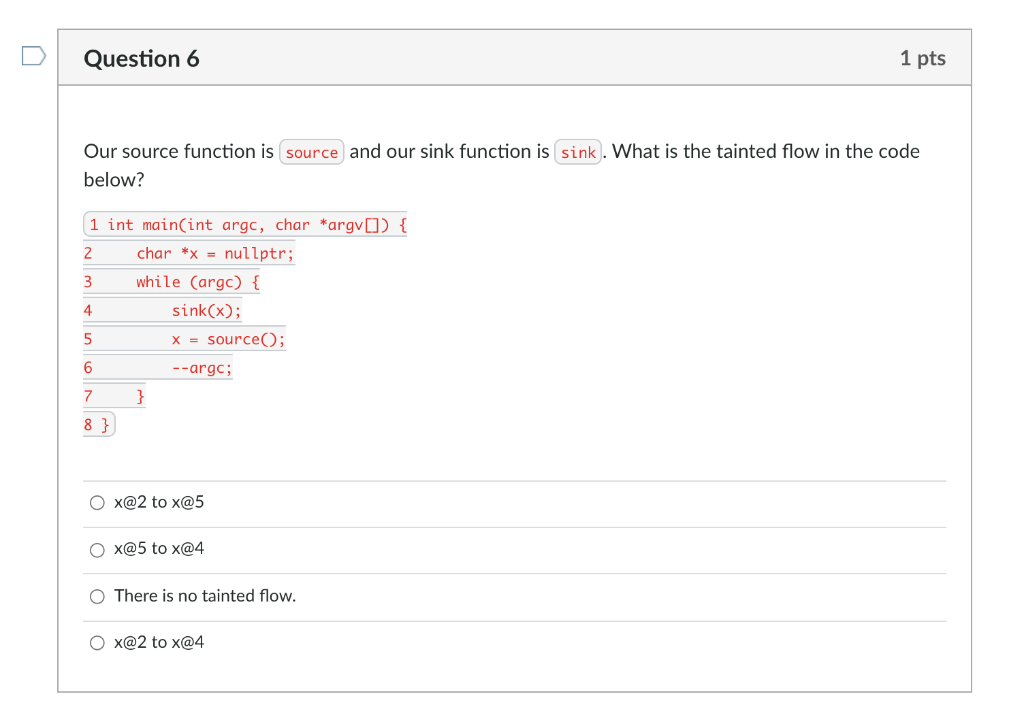
Task: Flag Question 6 with the bookmark icon
Action: tap(33, 56)
